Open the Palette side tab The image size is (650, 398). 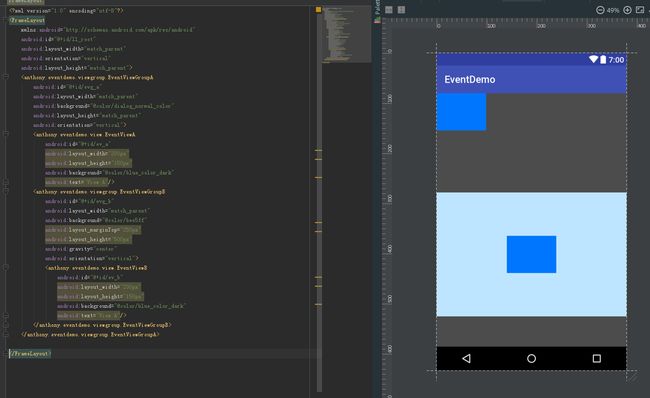tap(377, 7)
